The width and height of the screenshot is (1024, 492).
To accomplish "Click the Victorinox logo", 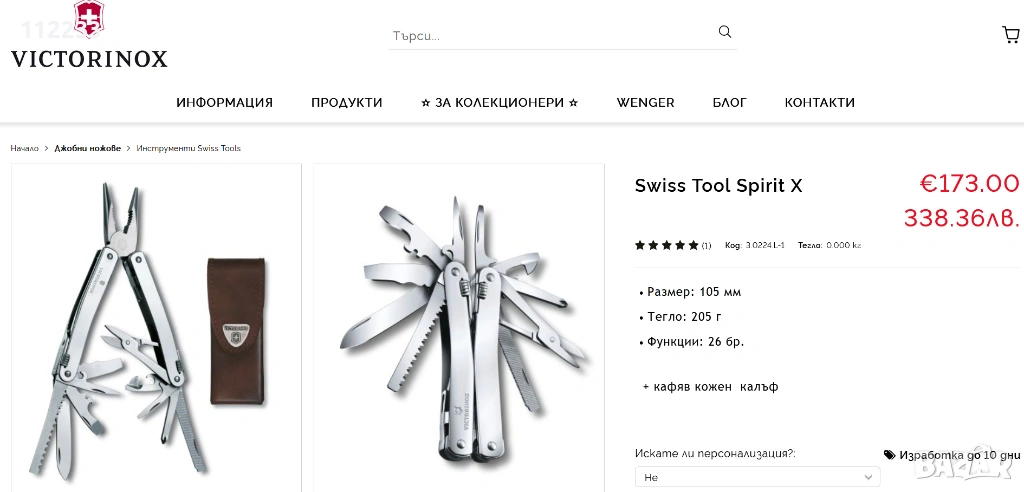I will pyautogui.click(x=89, y=35).
